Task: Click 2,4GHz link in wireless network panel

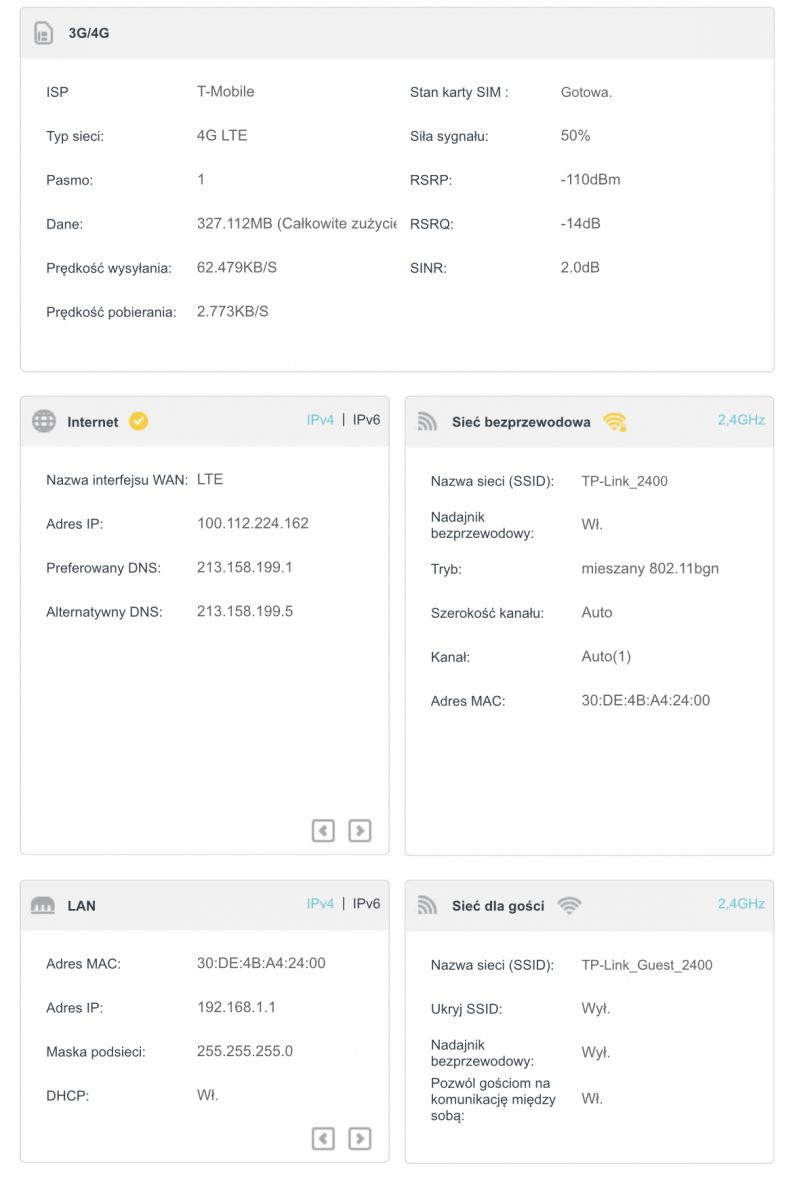Action: pyautogui.click(x=741, y=420)
